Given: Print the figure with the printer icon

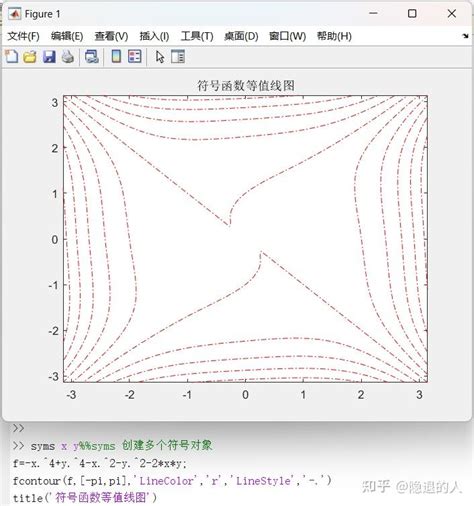Looking at the screenshot, I should click(68, 57).
